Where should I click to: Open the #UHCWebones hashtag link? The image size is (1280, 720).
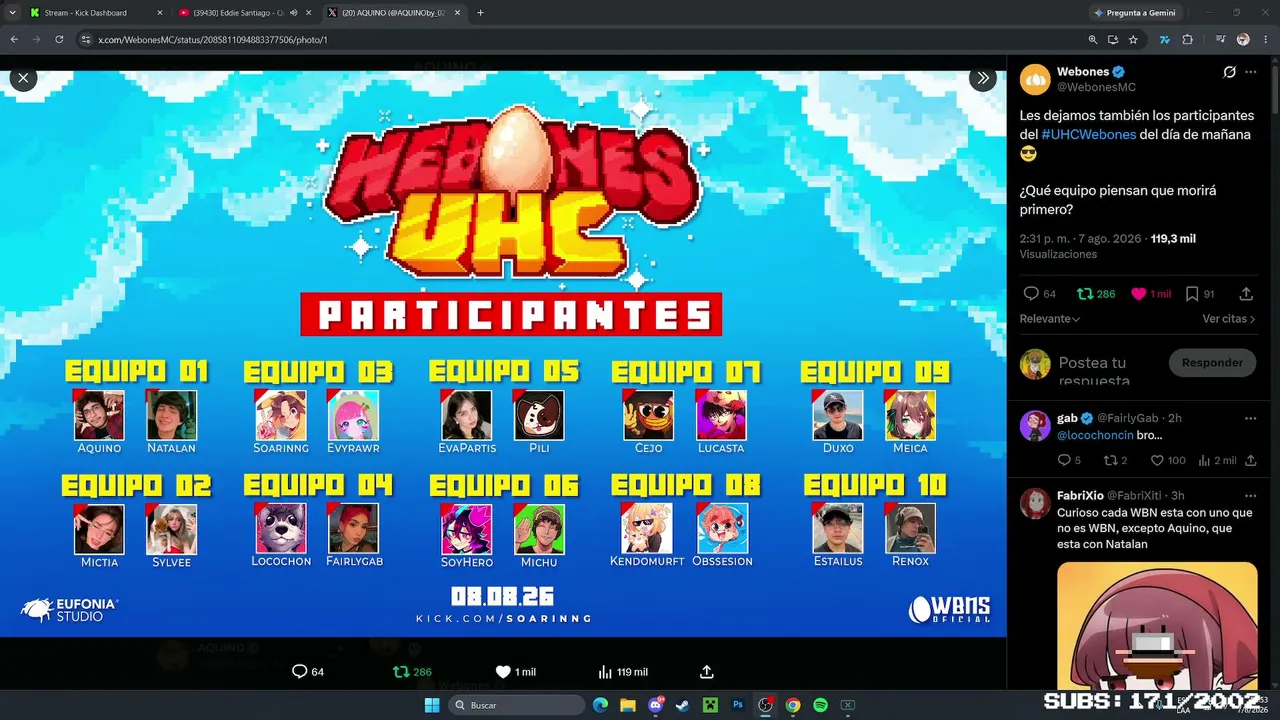(x=1089, y=134)
